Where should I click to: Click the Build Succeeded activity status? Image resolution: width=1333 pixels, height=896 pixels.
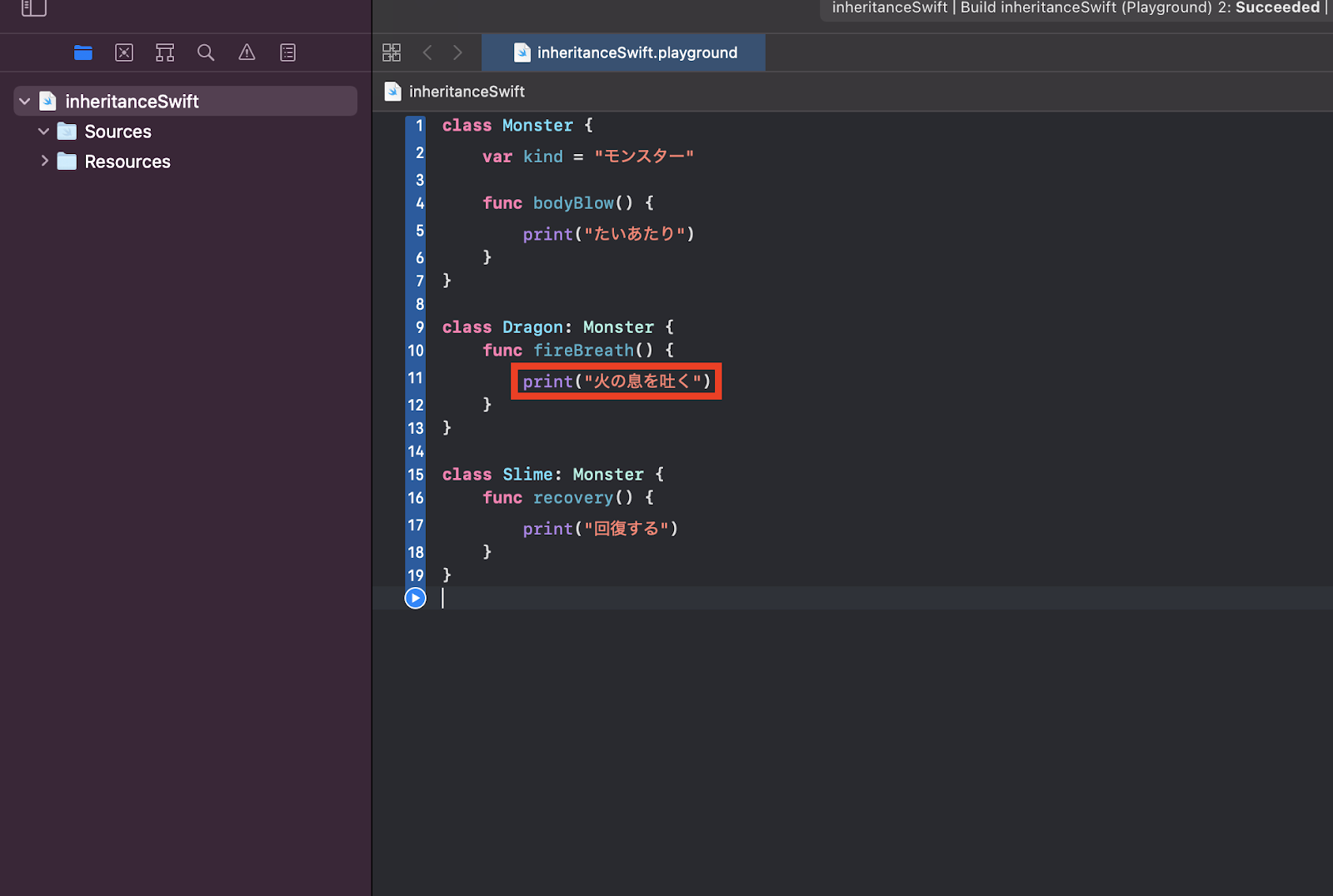click(1076, 8)
